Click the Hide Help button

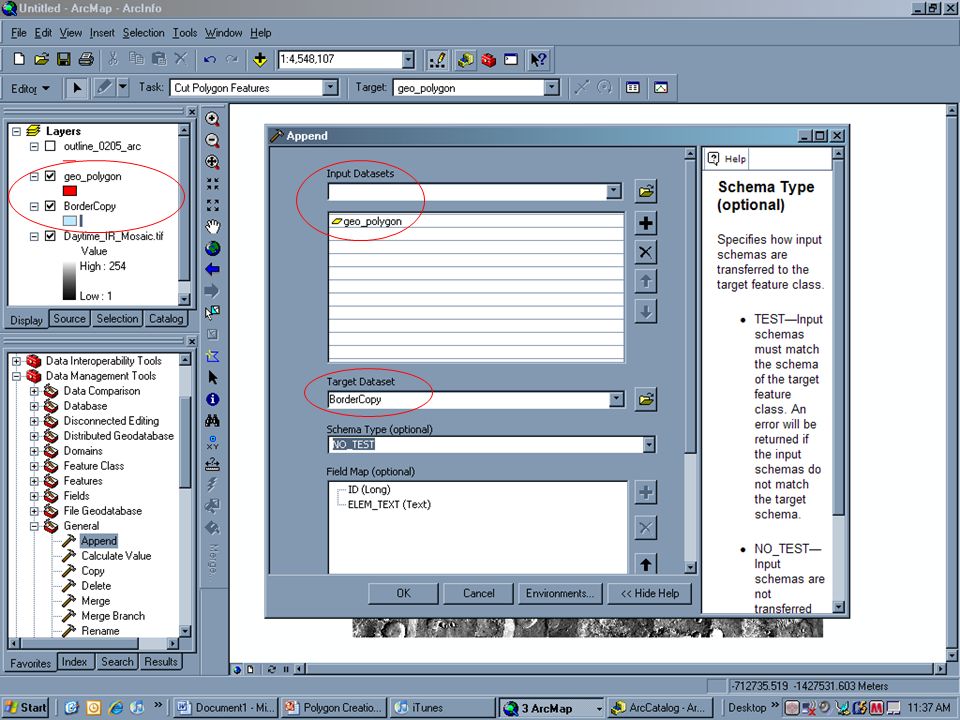(x=650, y=593)
